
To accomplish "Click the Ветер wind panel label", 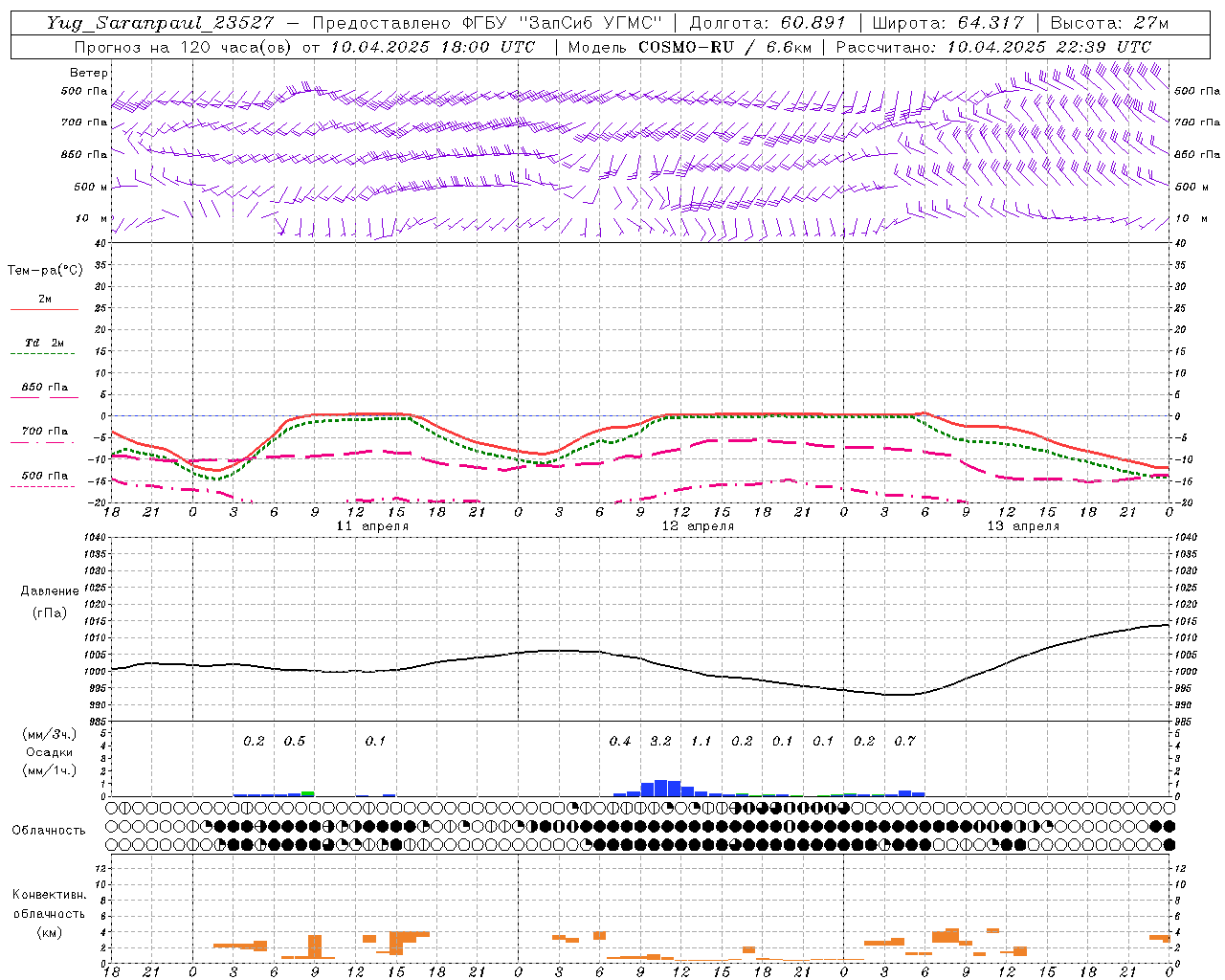I will click(x=88, y=73).
